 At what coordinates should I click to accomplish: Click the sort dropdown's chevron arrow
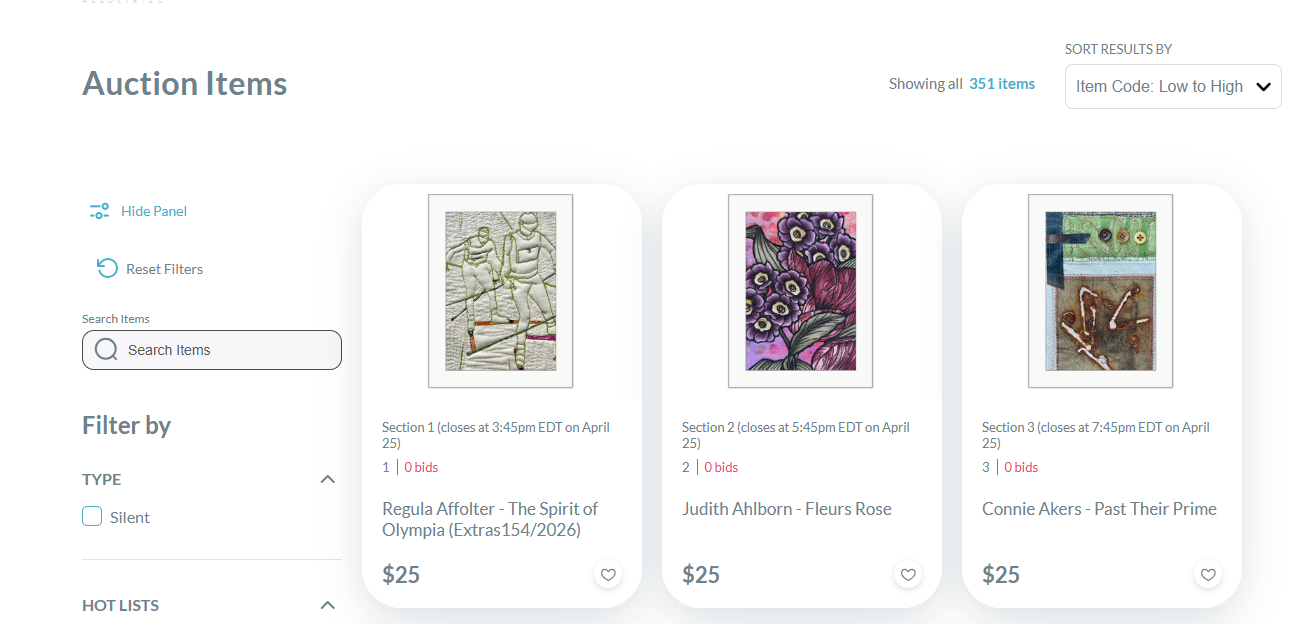1263,86
